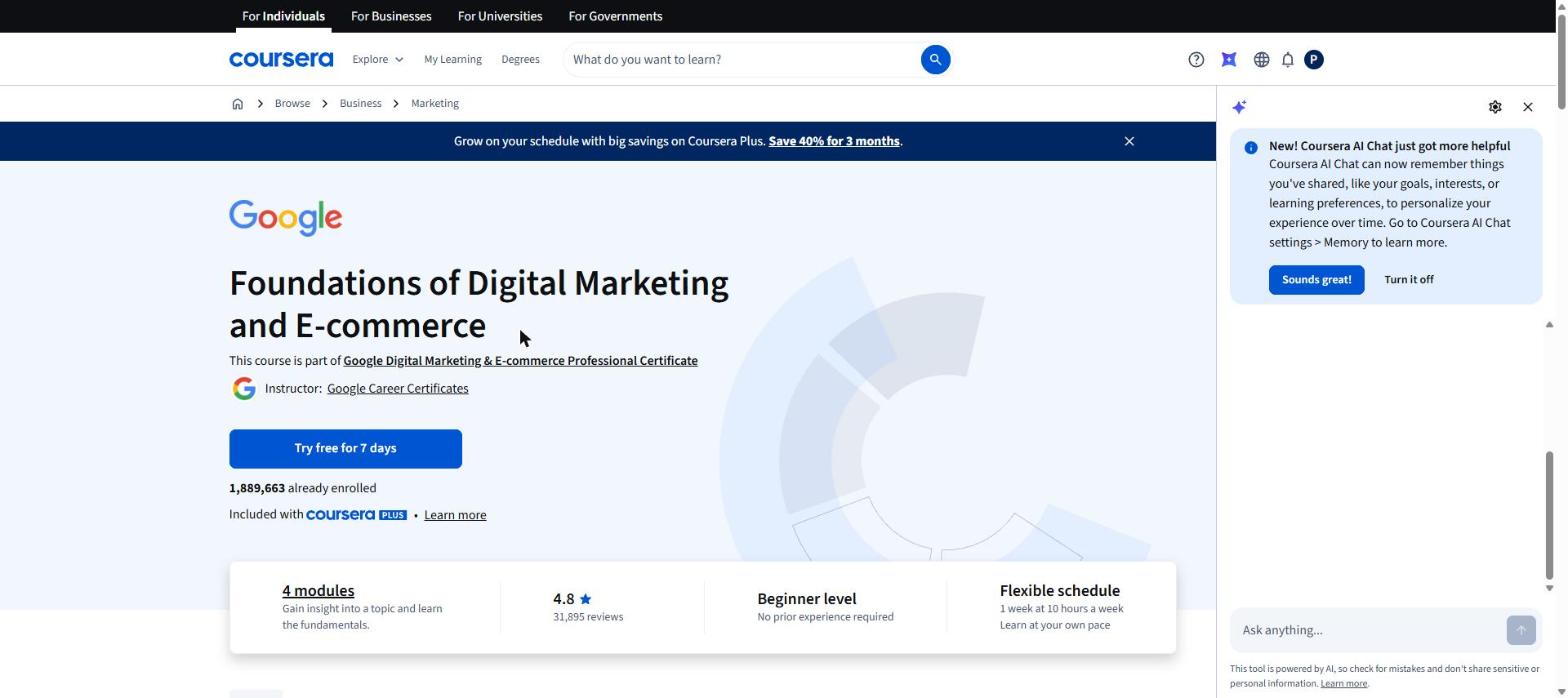Click Turn it off button
The width and height of the screenshot is (1568, 698).
(1408, 280)
